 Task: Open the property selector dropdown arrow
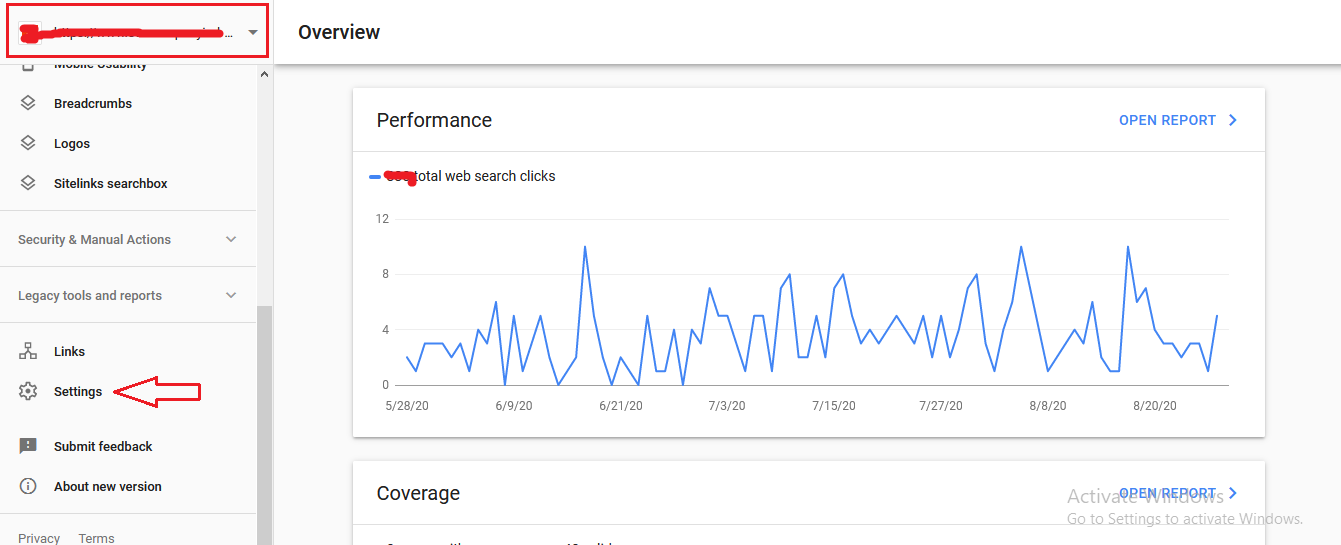tap(253, 32)
